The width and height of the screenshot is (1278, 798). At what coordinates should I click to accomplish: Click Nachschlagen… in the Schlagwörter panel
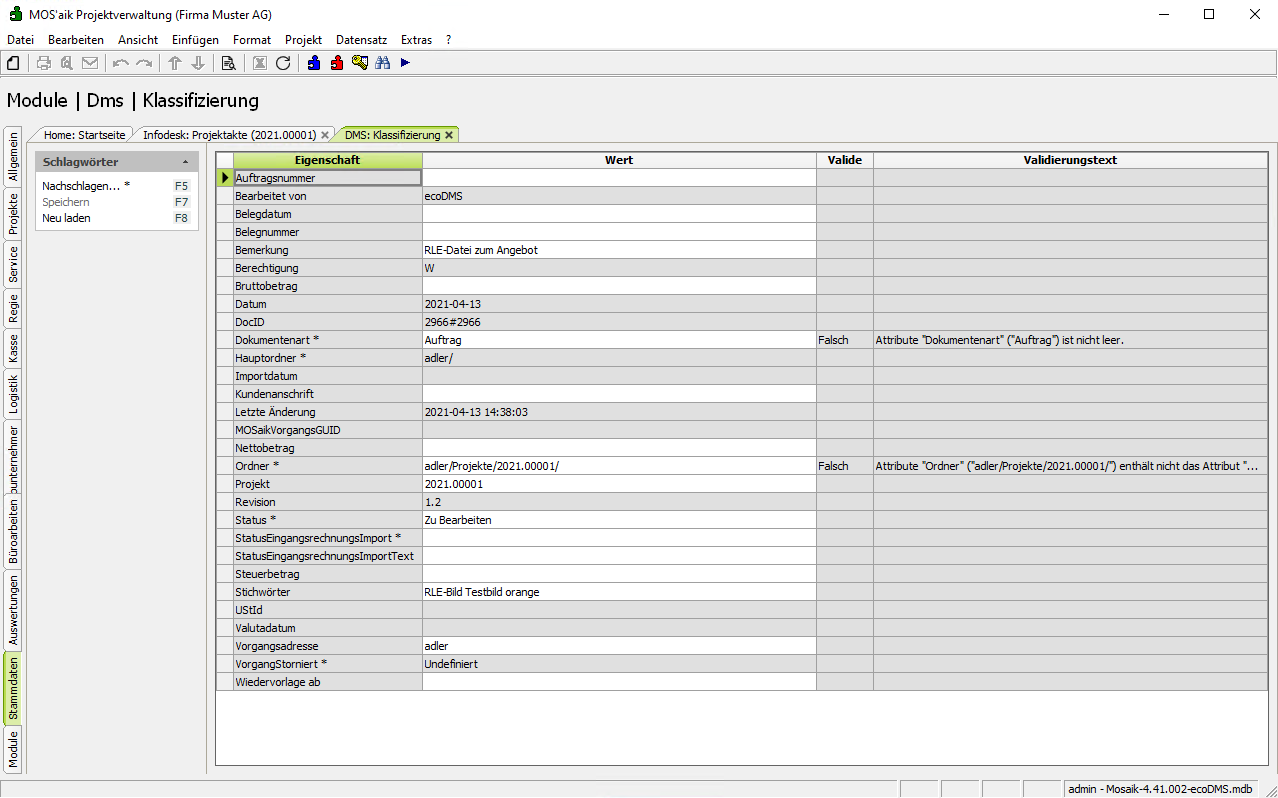(x=81, y=186)
